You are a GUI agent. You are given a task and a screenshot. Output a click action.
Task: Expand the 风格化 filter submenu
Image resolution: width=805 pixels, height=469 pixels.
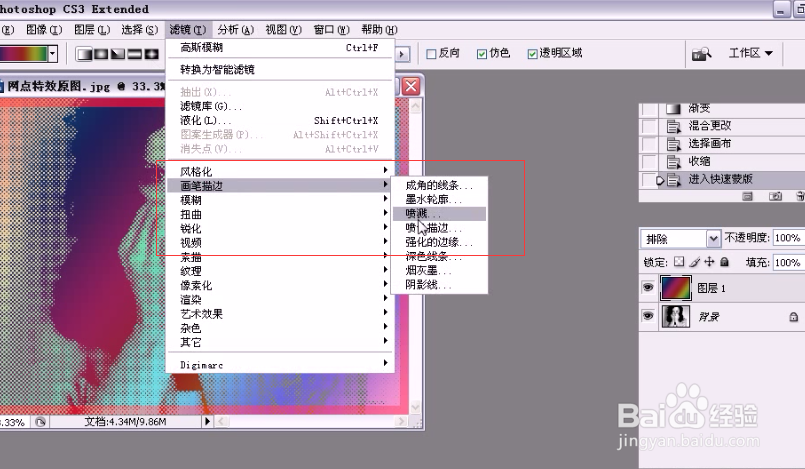tap(280, 171)
